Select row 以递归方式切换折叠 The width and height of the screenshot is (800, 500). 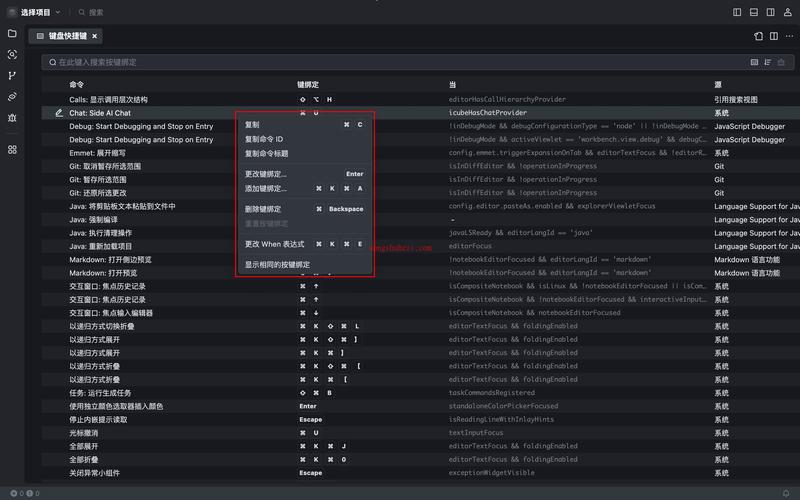420,326
